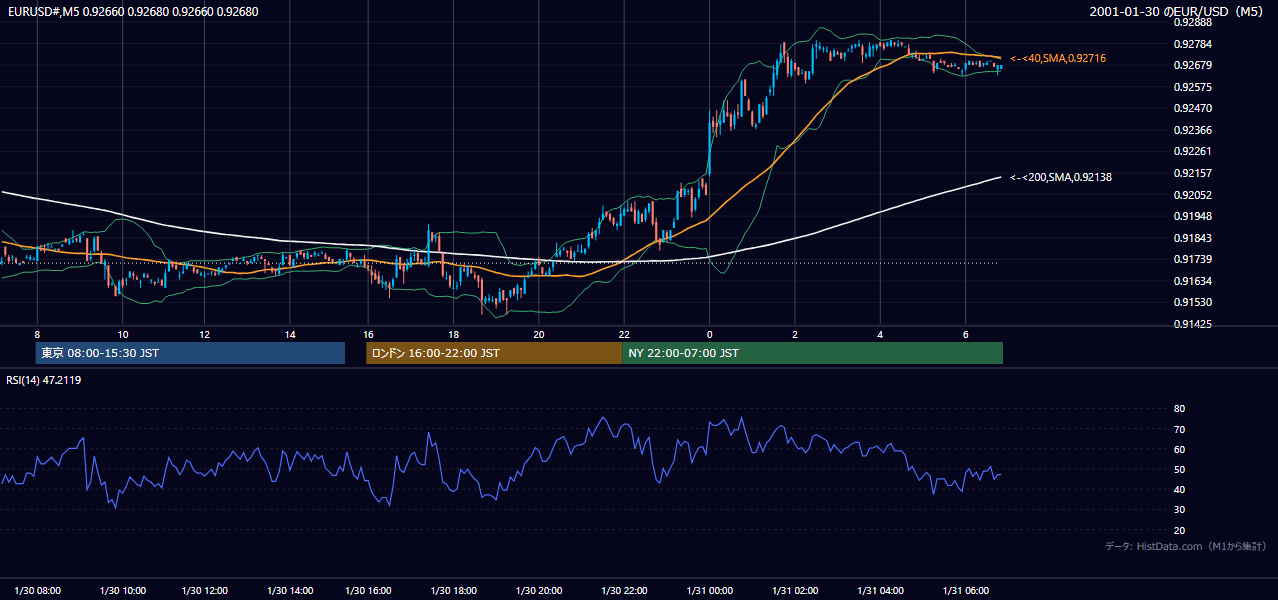This screenshot has width=1278, height=600.
Task: Click hour tick 10 under price chart
Action: 122,334
